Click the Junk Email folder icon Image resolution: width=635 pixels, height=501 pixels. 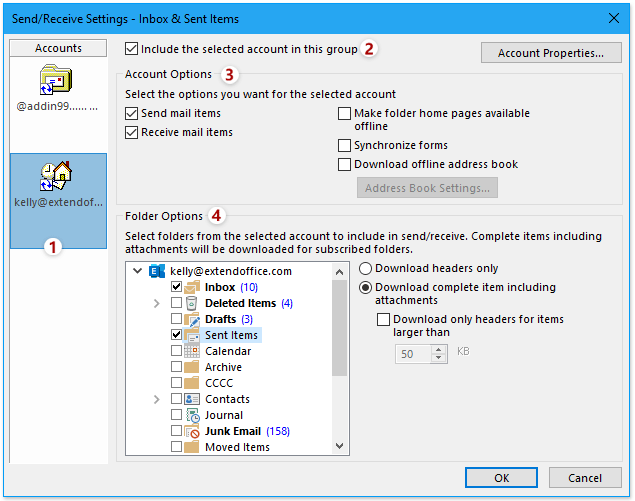[x=193, y=431]
